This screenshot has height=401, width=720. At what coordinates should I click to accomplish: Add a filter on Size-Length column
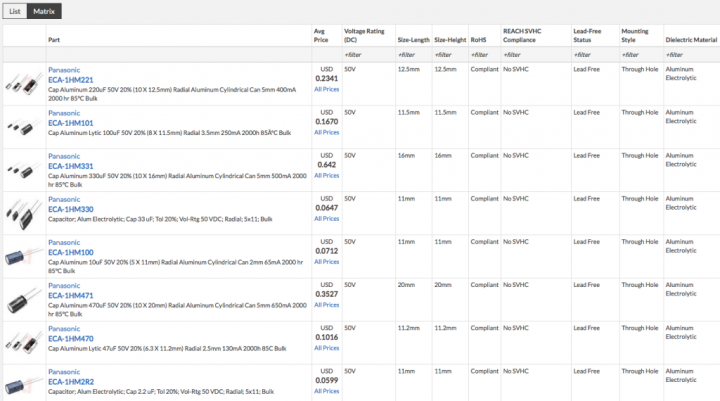point(406,55)
